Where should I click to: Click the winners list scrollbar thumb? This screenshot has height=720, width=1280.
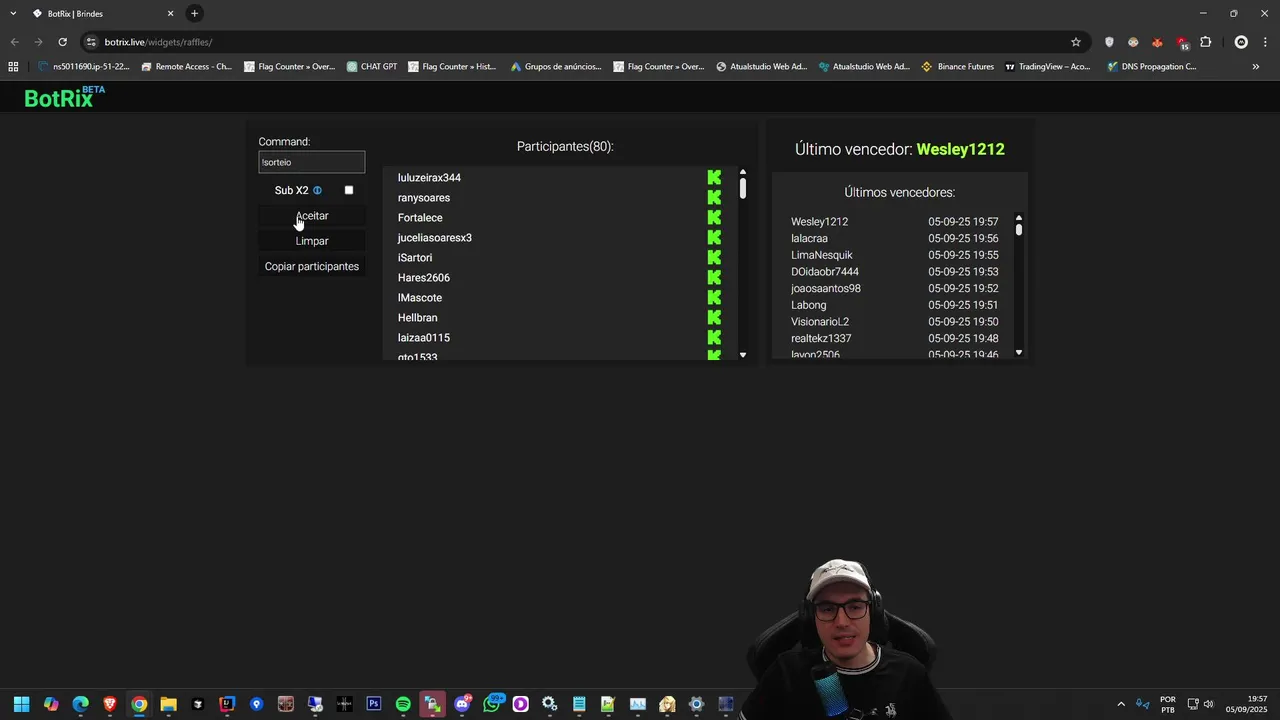pos(1019,229)
